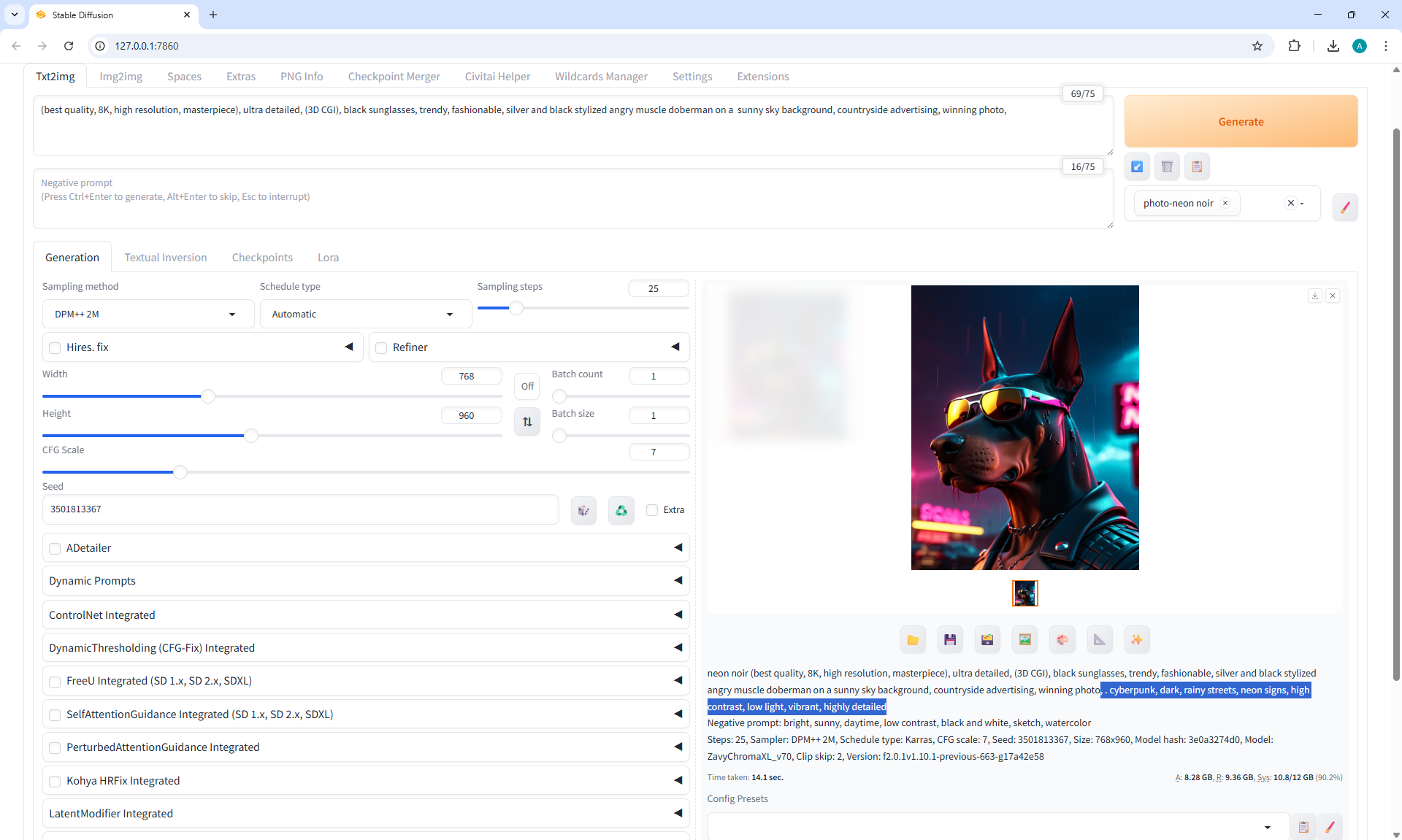Enable the ADetailer checkbox
The image size is (1402, 840).
55,548
